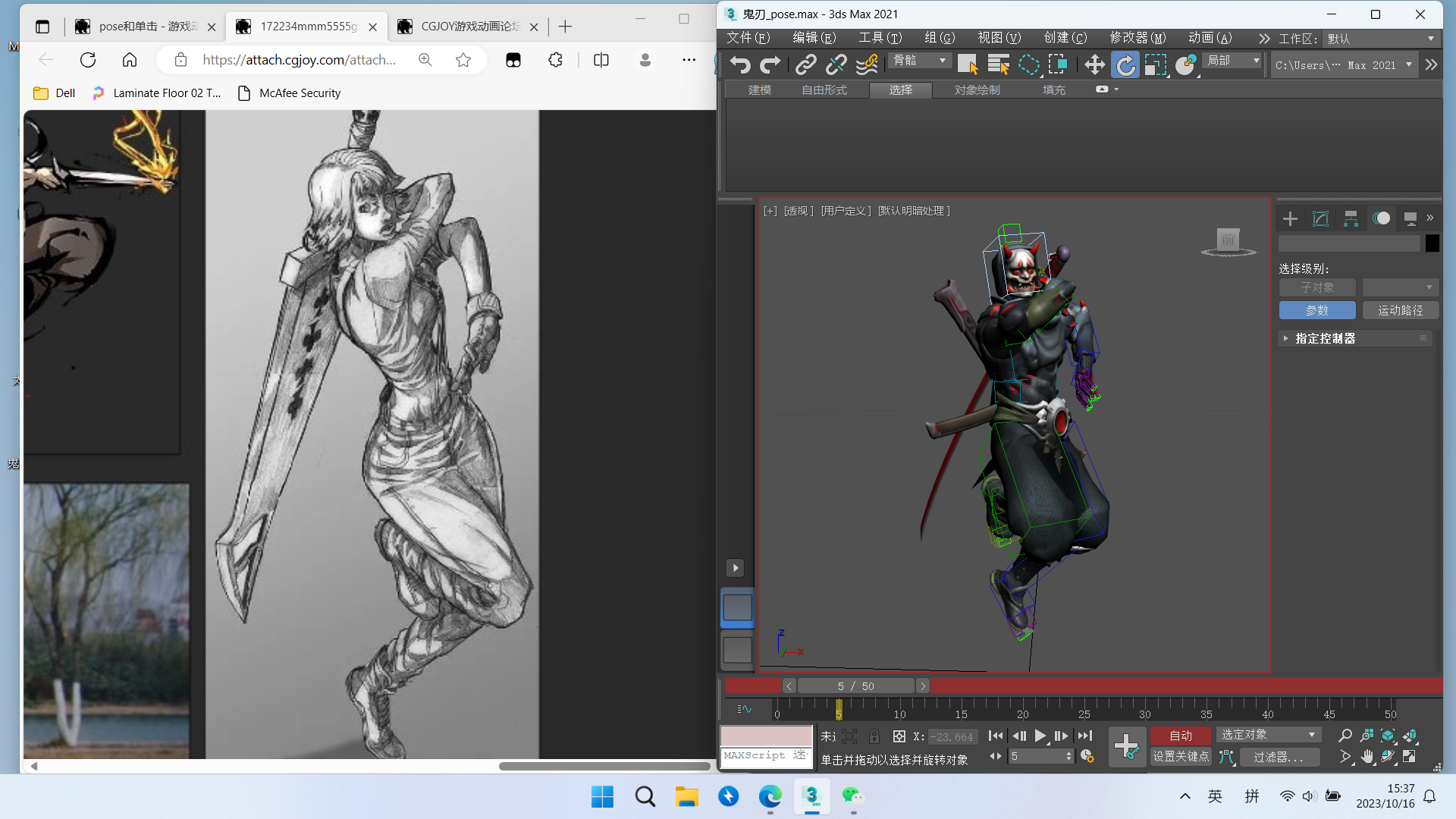Click the large Set Keys plus-key button

(x=1127, y=746)
